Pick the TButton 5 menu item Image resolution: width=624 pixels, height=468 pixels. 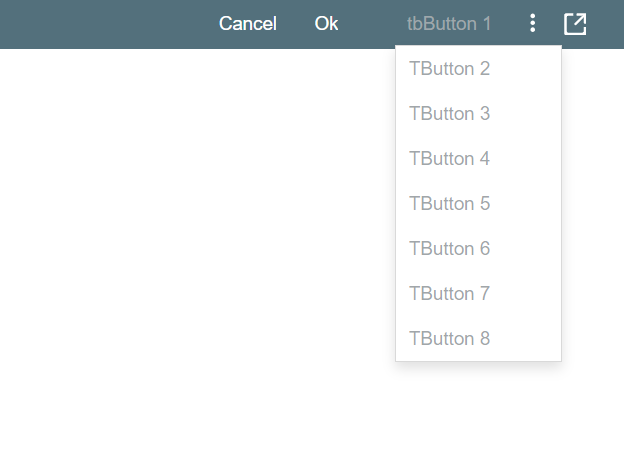pyautogui.click(x=449, y=204)
